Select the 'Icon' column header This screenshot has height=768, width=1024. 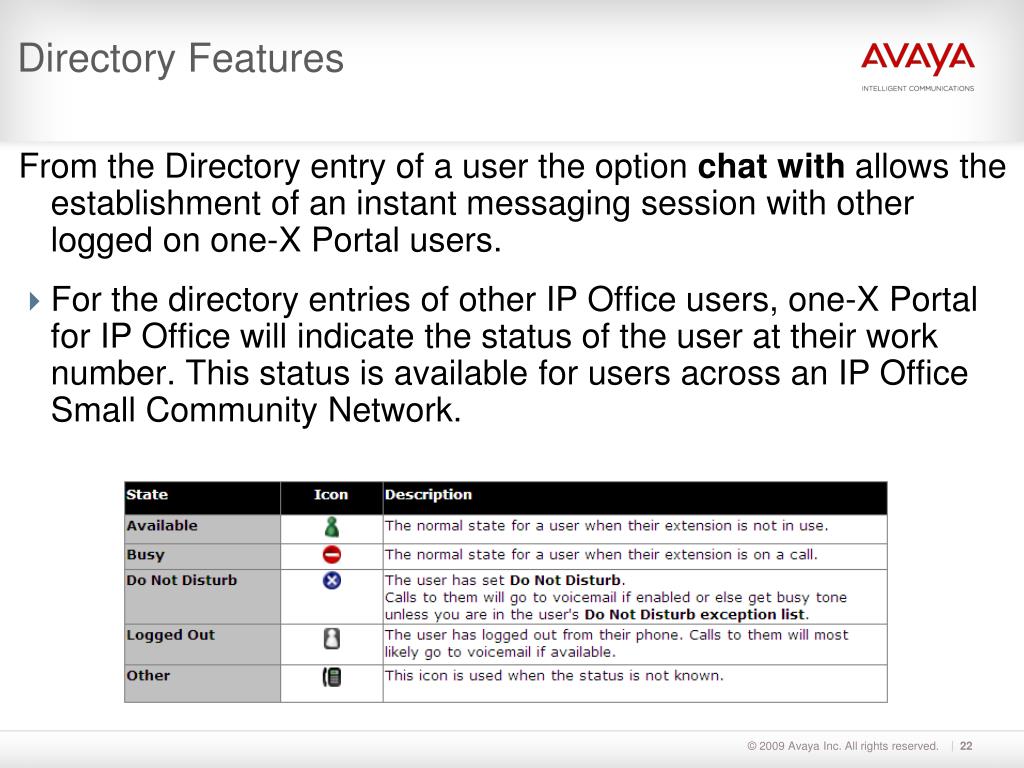click(332, 498)
